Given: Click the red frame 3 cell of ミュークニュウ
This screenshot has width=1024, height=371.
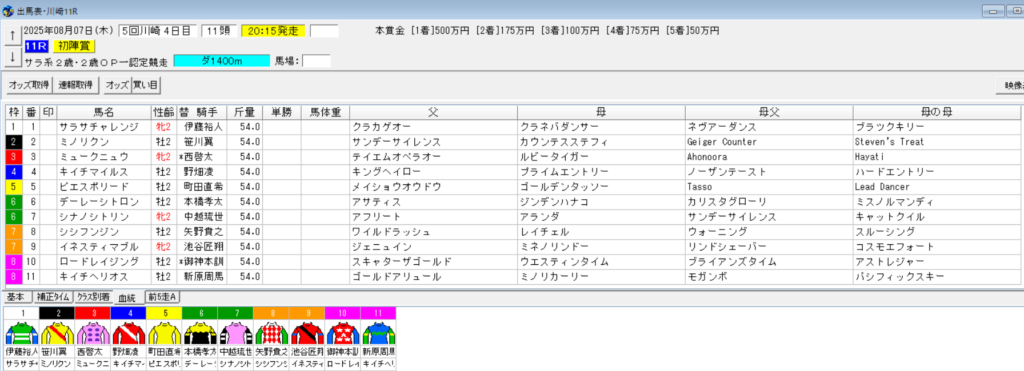Looking at the screenshot, I should click(14, 156).
